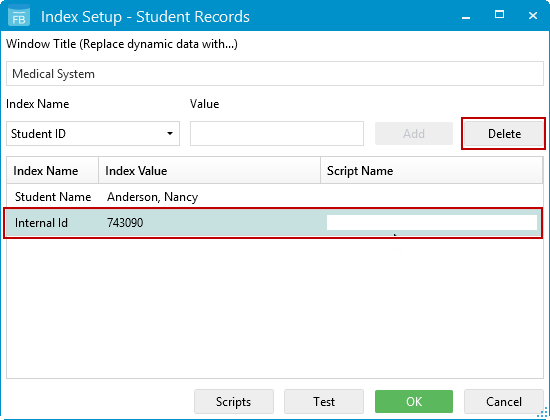Close the Index Setup window
This screenshot has height=420, width=550.
[x=533, y=15]
